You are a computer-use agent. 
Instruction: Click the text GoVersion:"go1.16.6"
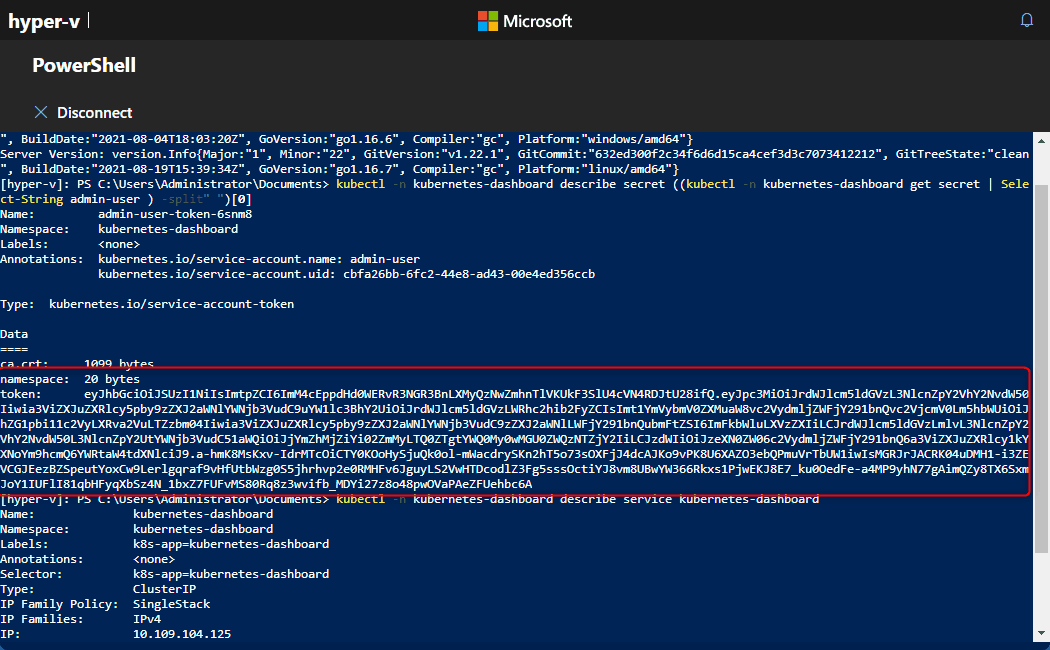329,139
